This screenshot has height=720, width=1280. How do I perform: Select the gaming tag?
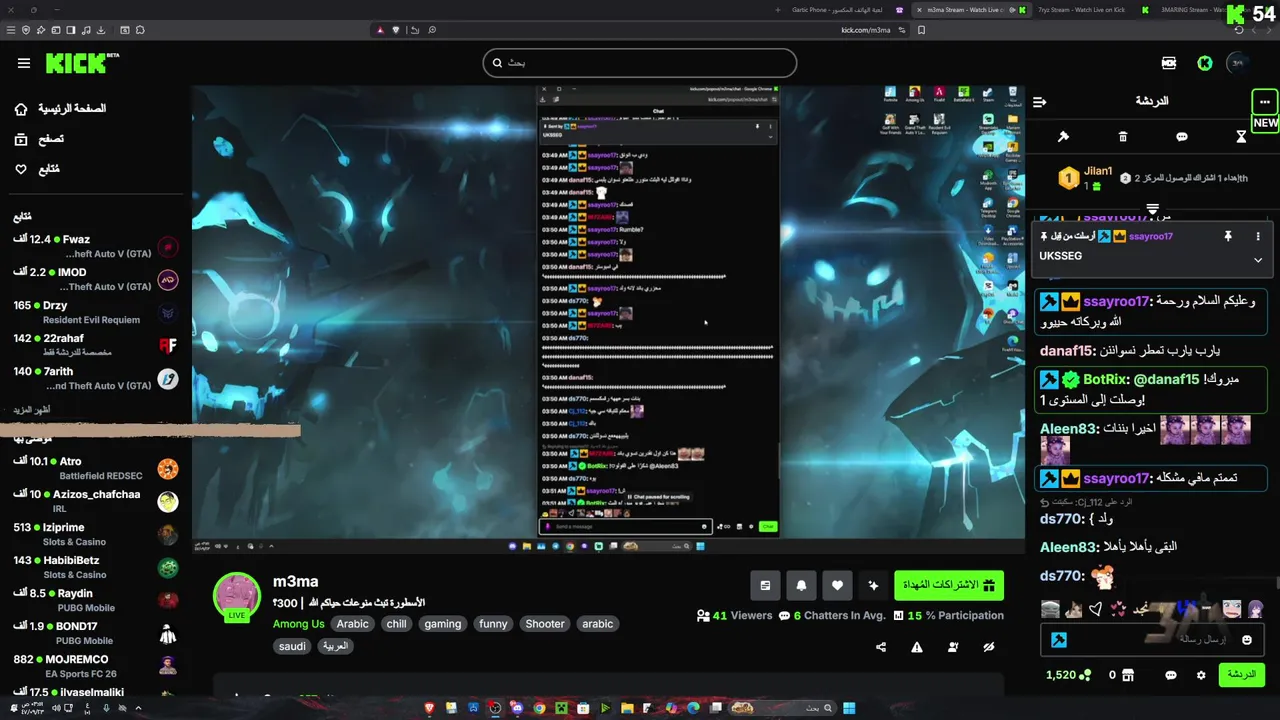(x=442, y=624)
